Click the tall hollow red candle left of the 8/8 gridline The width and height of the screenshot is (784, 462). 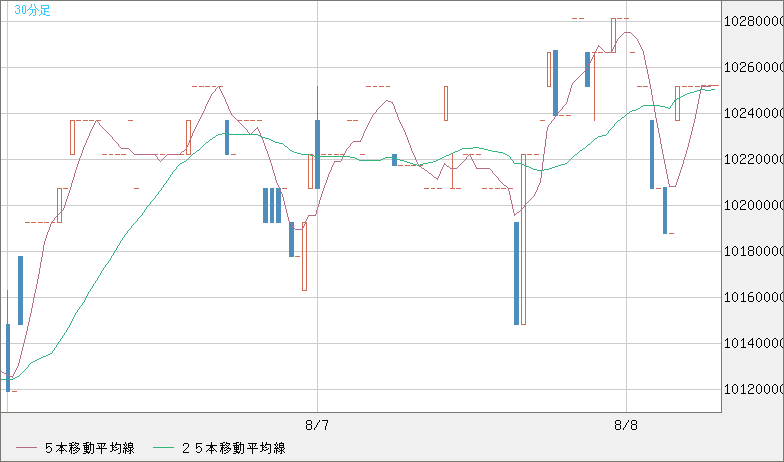click(x=524, y=240)
